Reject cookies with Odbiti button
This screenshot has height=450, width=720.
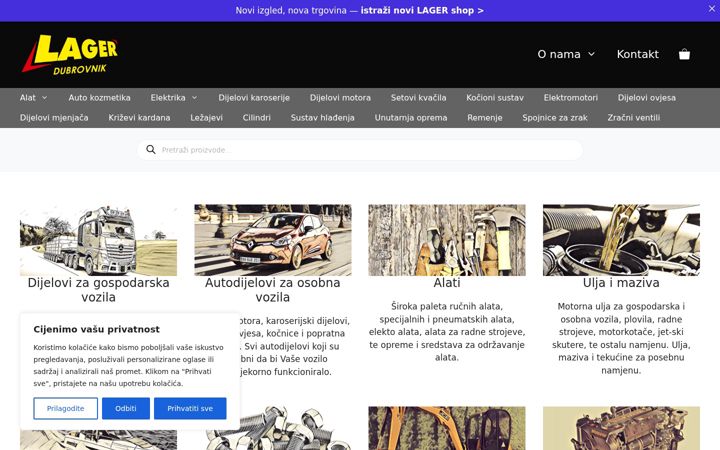click(126, 408)
